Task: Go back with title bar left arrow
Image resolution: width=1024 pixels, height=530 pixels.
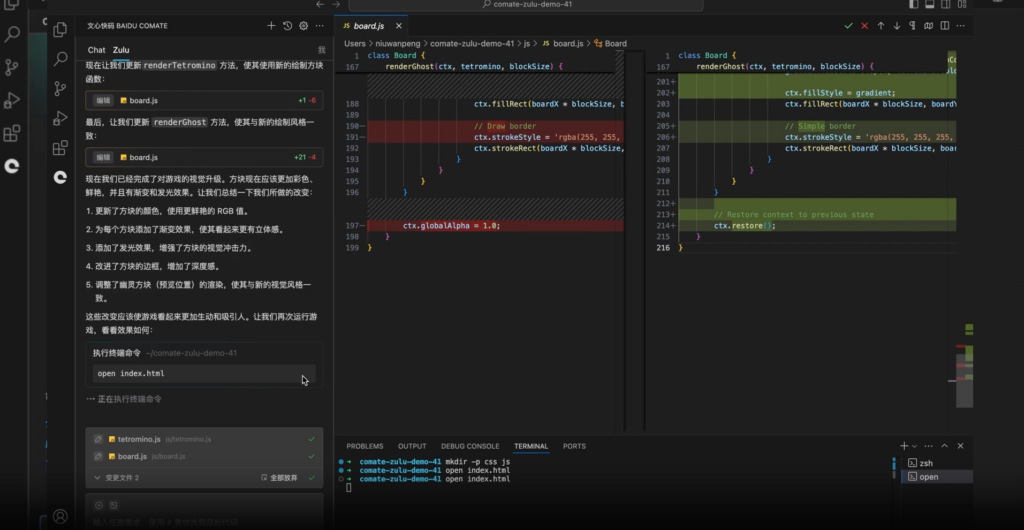Action: pos(320,4)
